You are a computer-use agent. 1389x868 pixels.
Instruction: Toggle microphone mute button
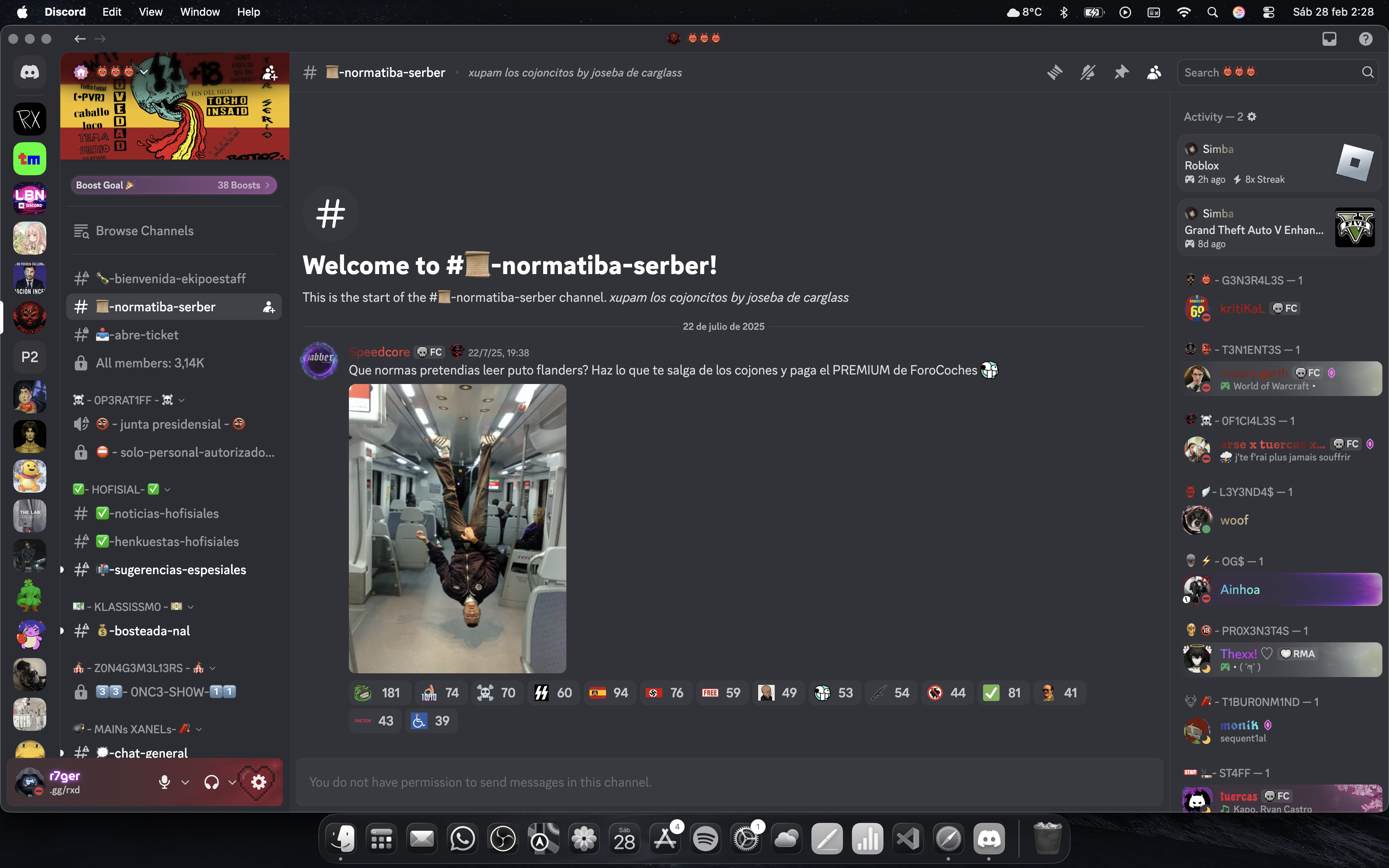click(164, 782)
